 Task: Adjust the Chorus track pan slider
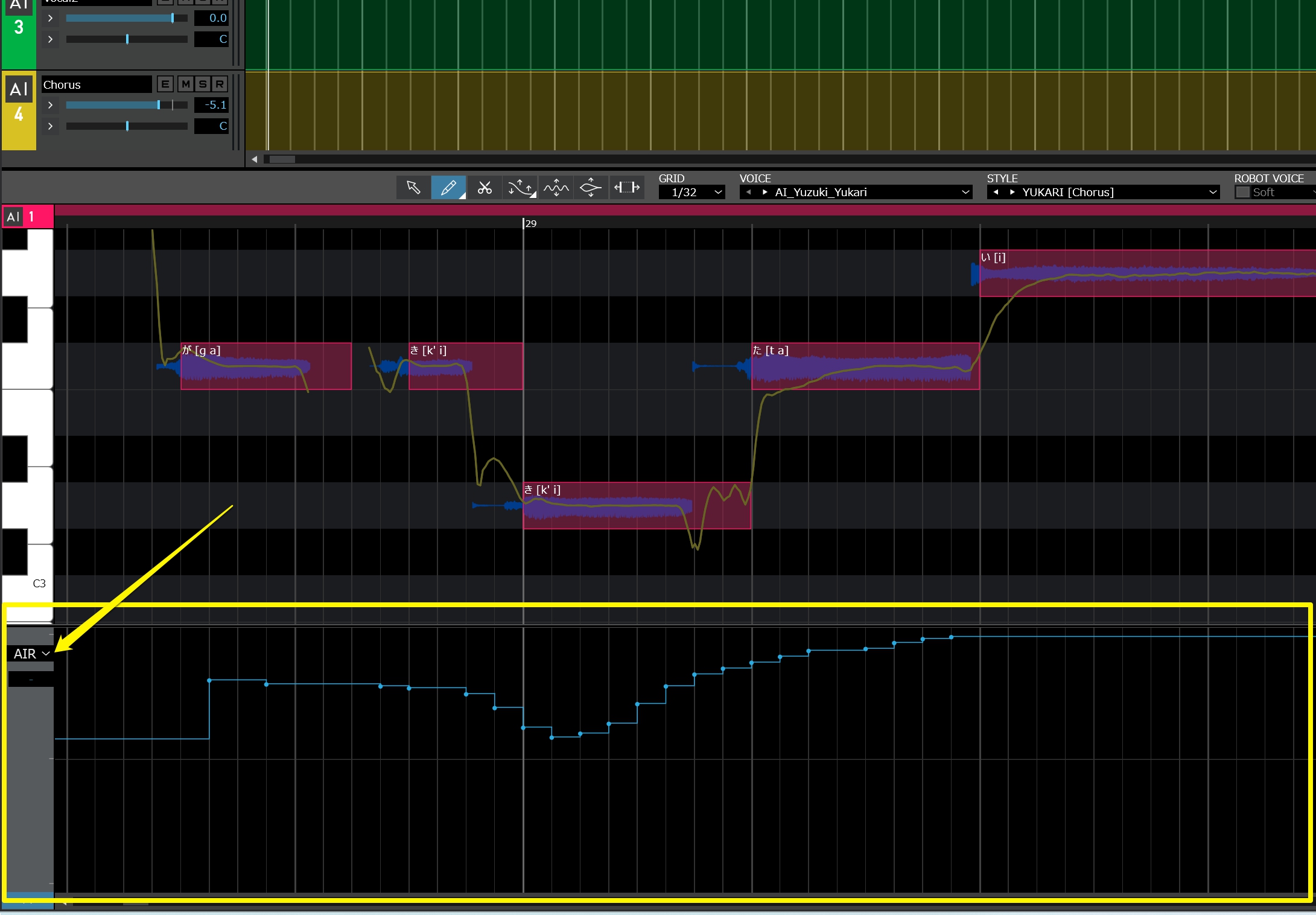click(x=127, y=126)
